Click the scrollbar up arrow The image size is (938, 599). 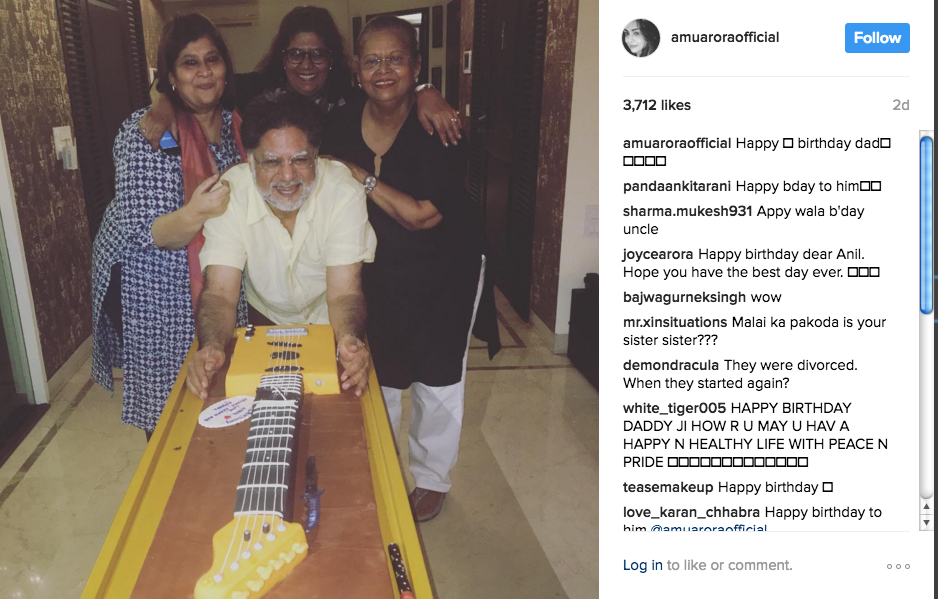coord(926,507)
